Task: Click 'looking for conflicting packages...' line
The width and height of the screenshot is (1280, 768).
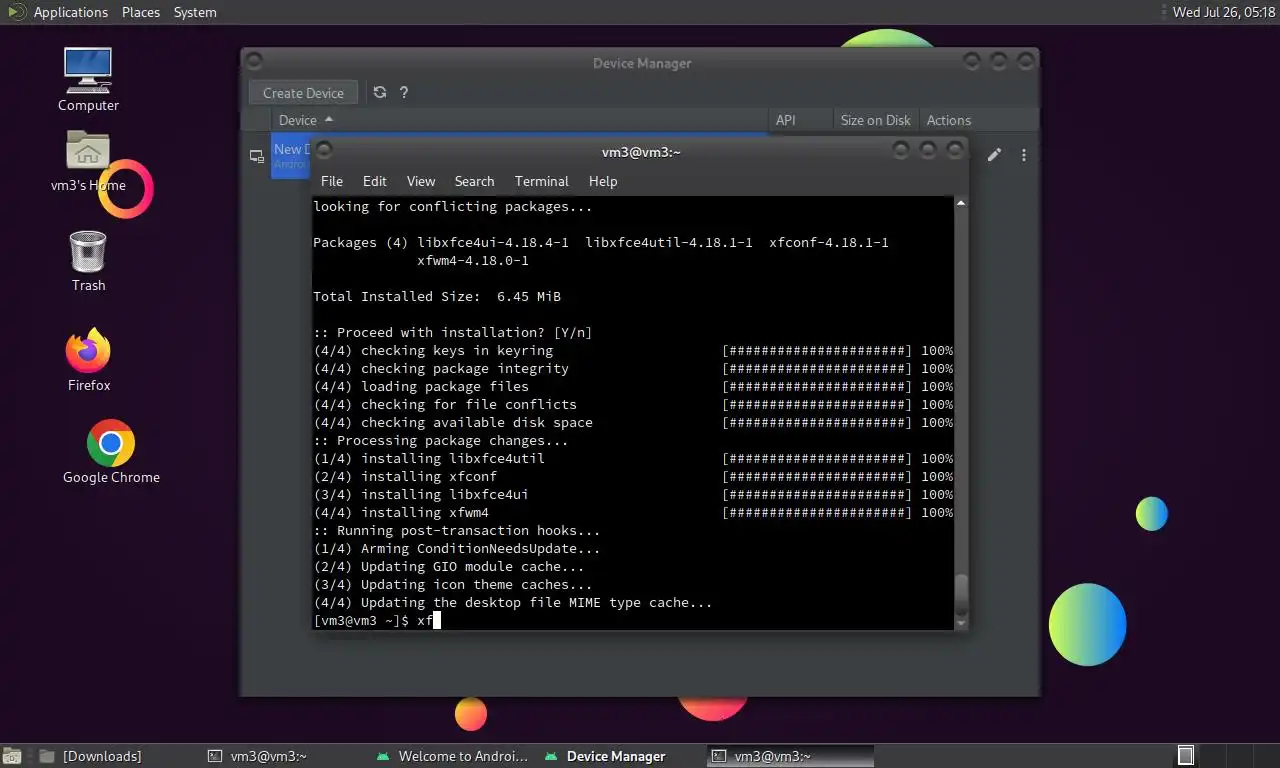Action: click(x=453, y=207)
